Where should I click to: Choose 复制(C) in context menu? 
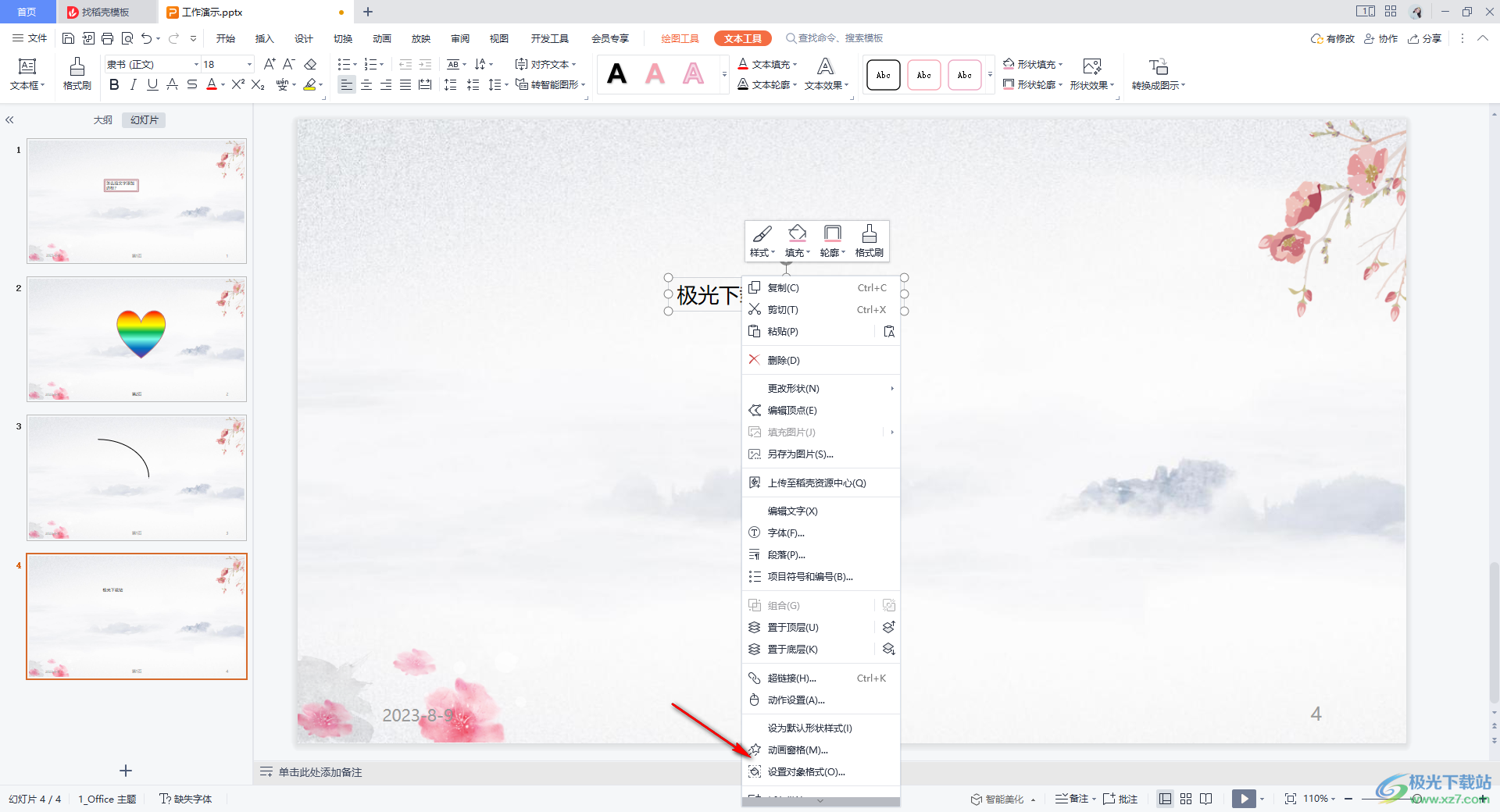point(820,288)
